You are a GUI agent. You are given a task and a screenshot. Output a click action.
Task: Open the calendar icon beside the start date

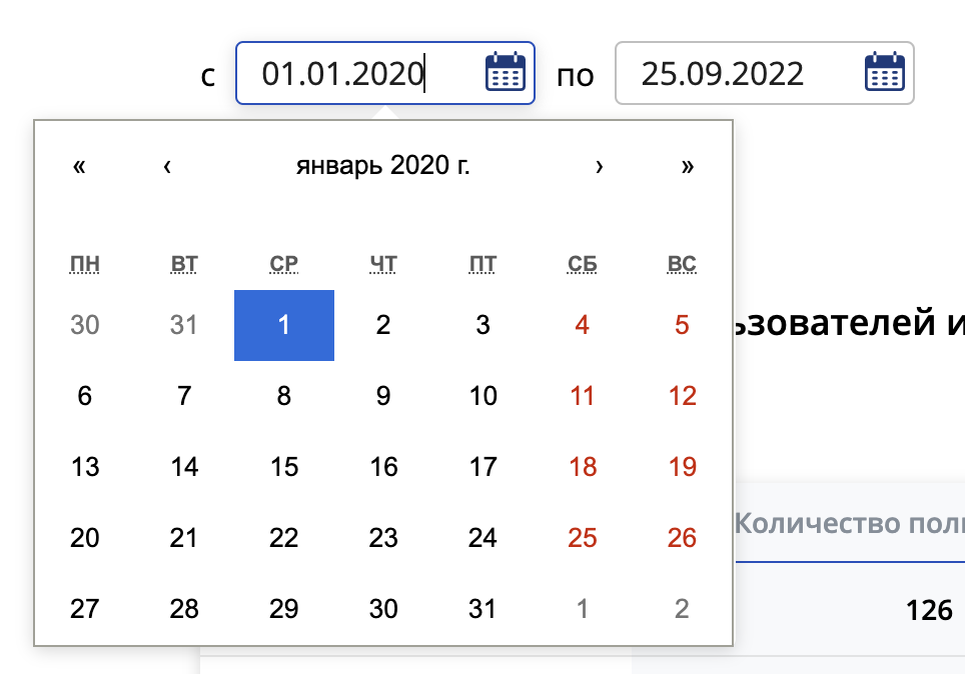pos(506,72)
